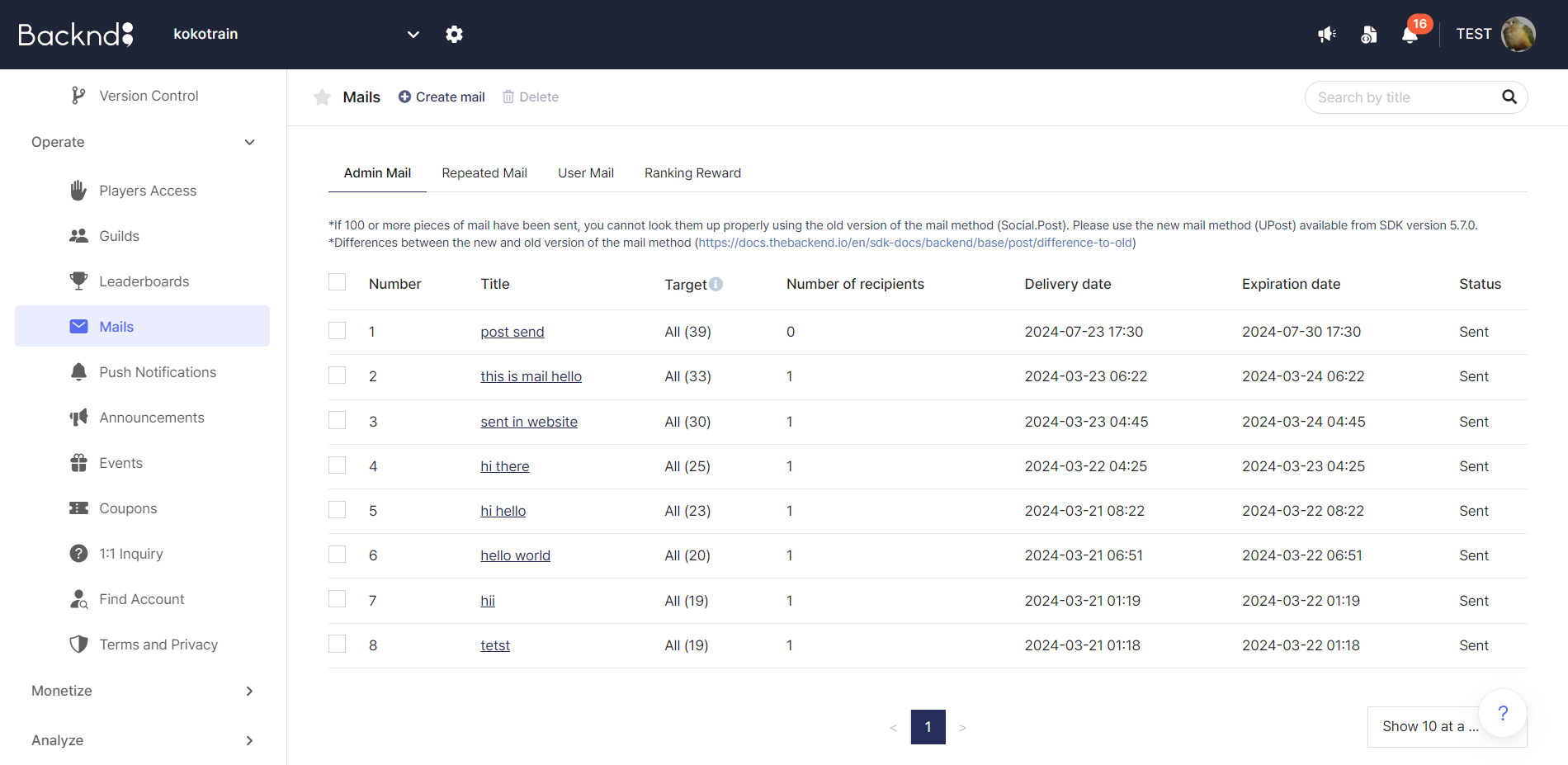This screenshot has width=1568, height=765.
Task: Switch to User Mail tab
Action: [x=586, y=172]
